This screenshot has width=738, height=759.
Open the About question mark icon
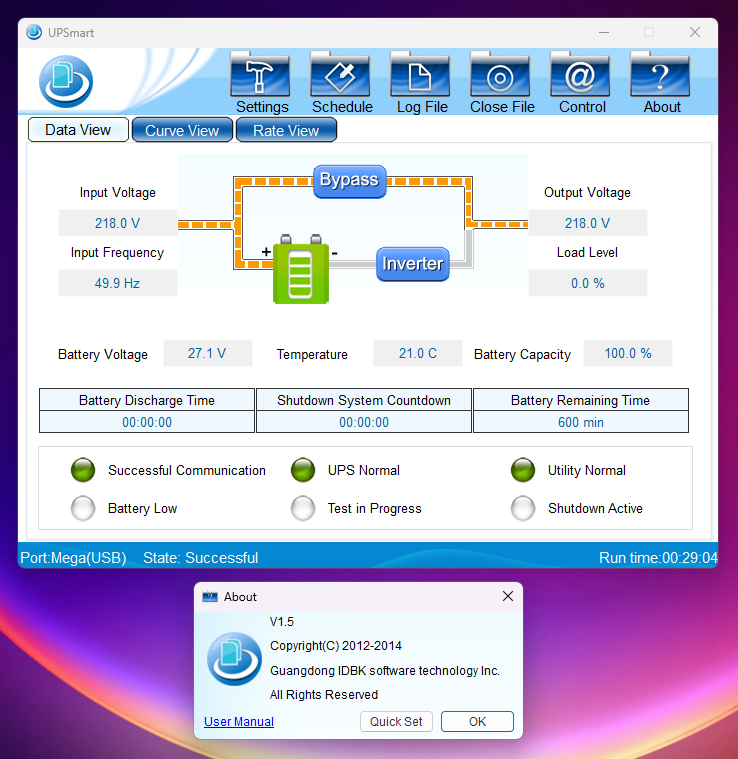661,77
